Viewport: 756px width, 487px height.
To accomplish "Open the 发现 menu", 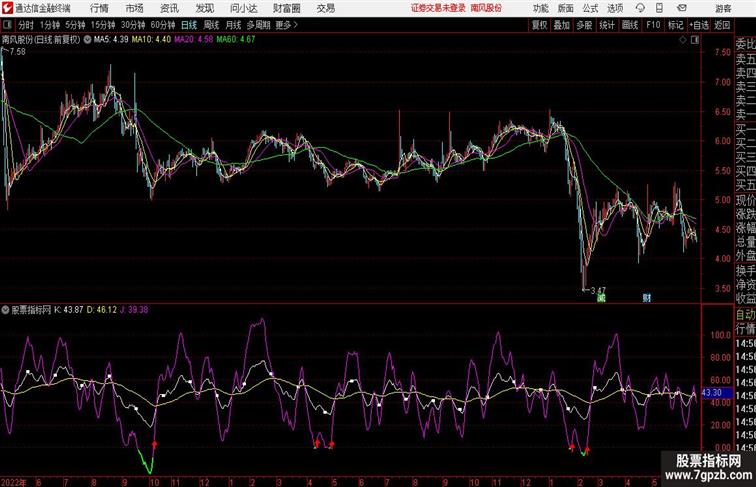I will (204, 8).
